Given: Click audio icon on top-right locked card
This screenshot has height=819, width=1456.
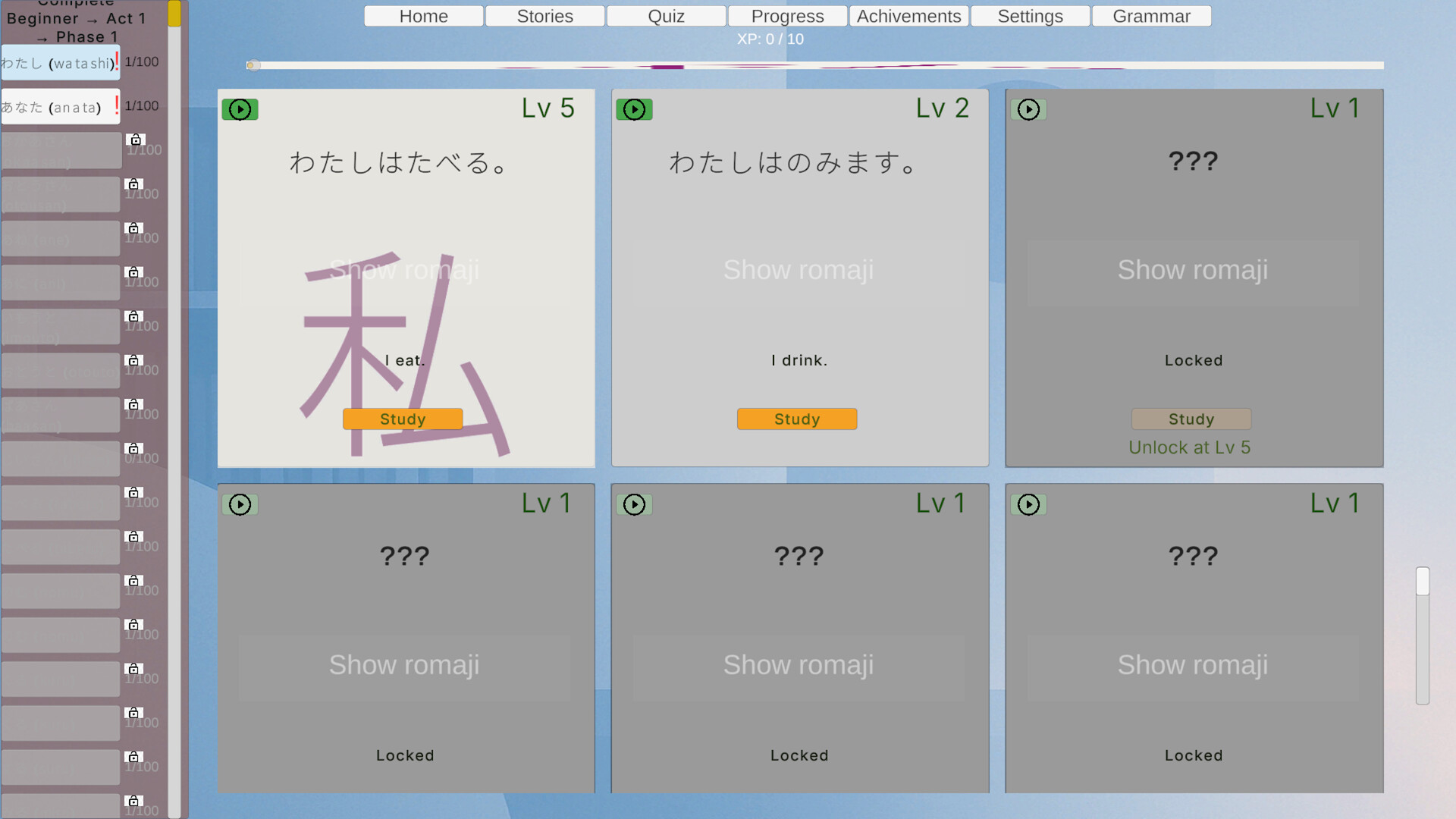Looking at the screenshot, I should (x=1028, y=109).
